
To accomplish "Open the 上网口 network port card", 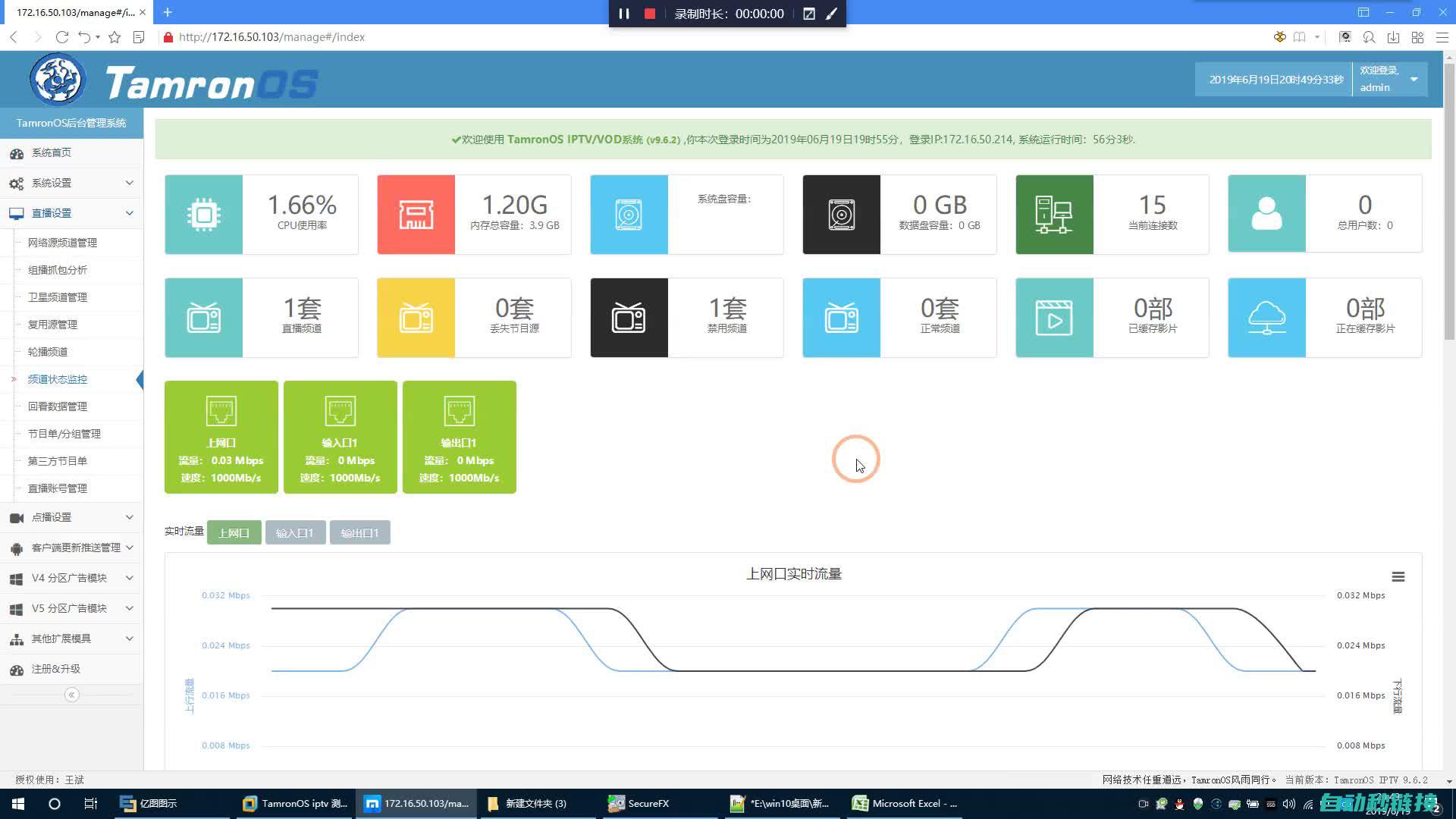I will (221, 437).
